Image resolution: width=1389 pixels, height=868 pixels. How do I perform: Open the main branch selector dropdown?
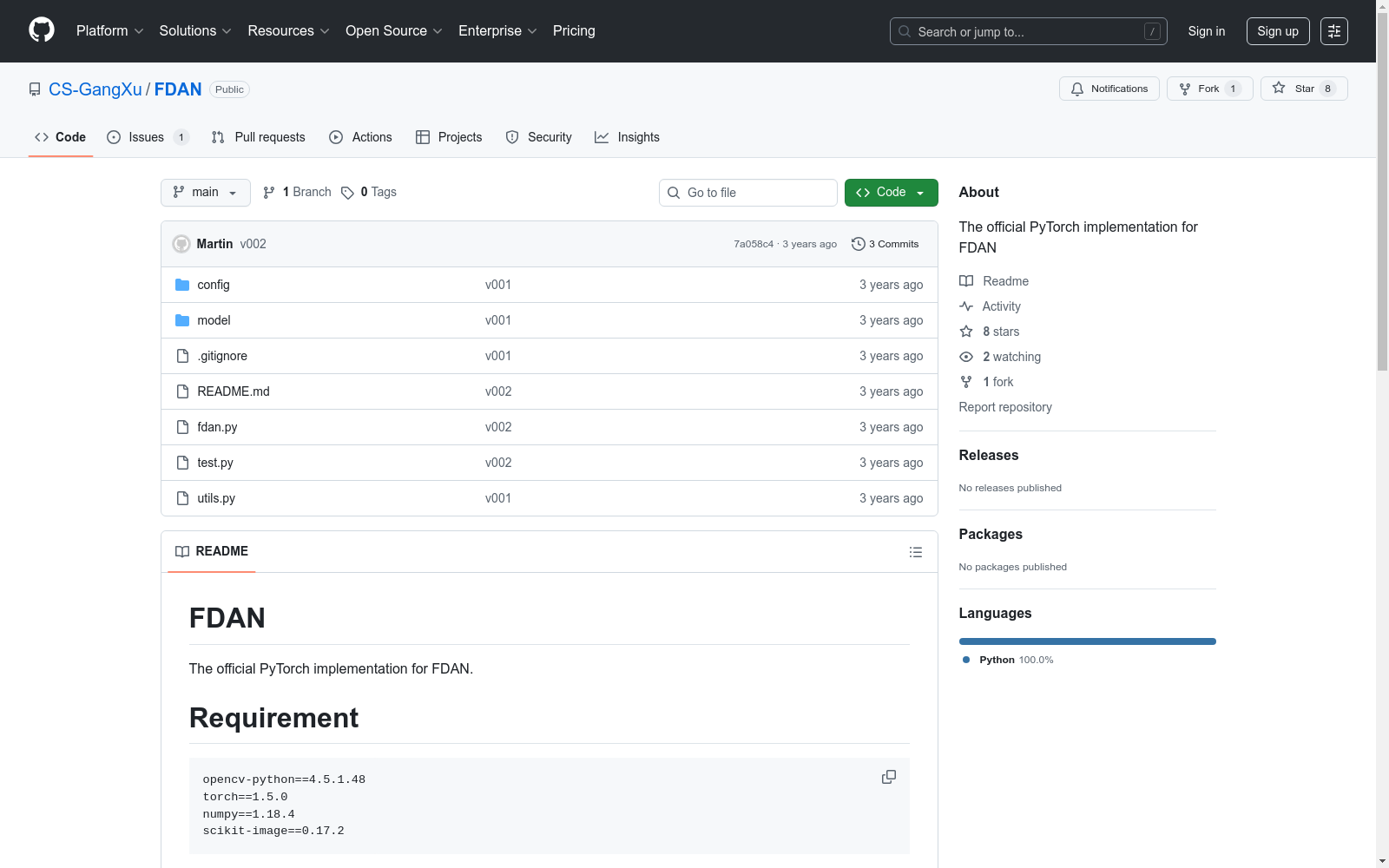(x=206, y=193)
